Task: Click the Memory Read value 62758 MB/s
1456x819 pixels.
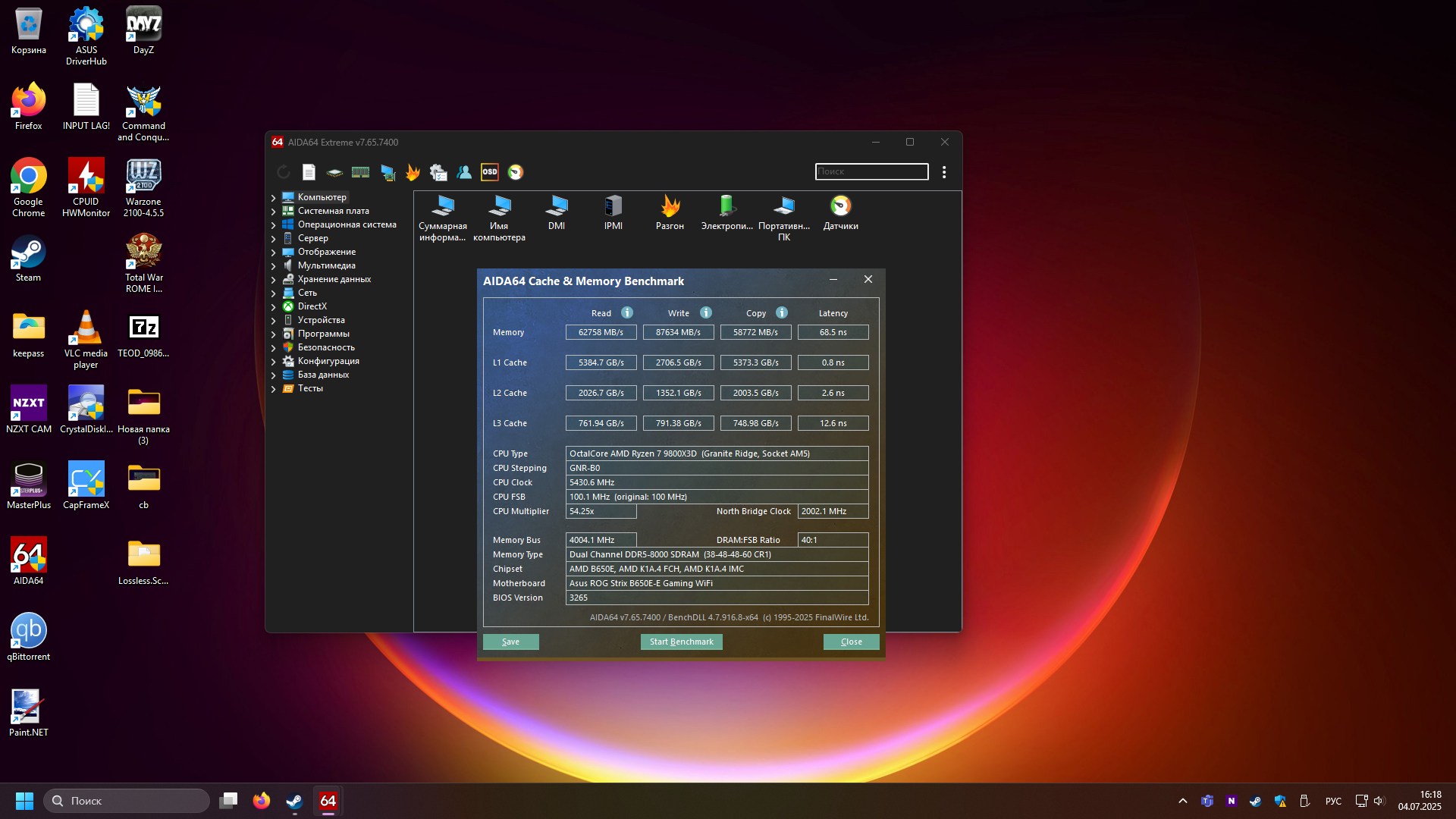Action: 601,332
